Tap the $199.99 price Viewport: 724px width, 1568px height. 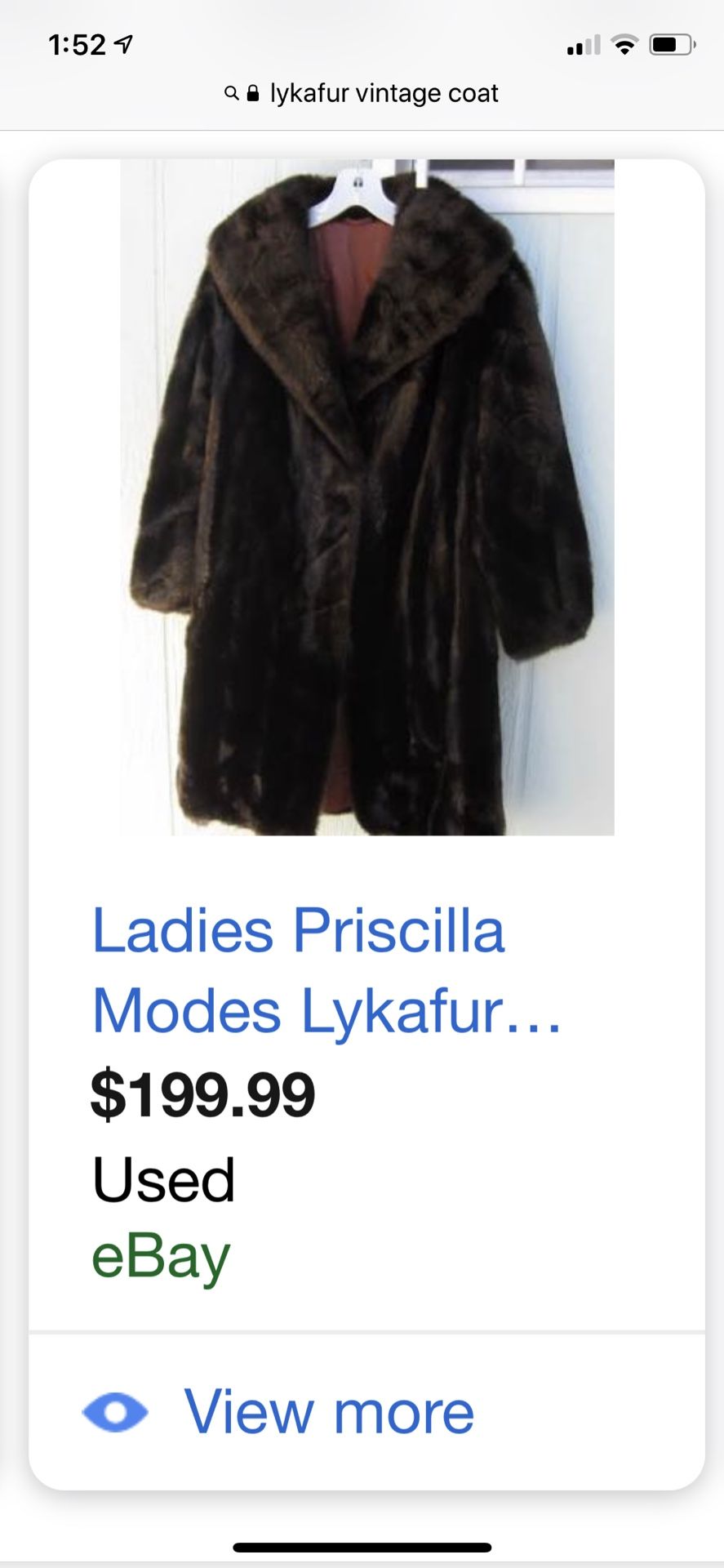click(x=202, y=1095)
